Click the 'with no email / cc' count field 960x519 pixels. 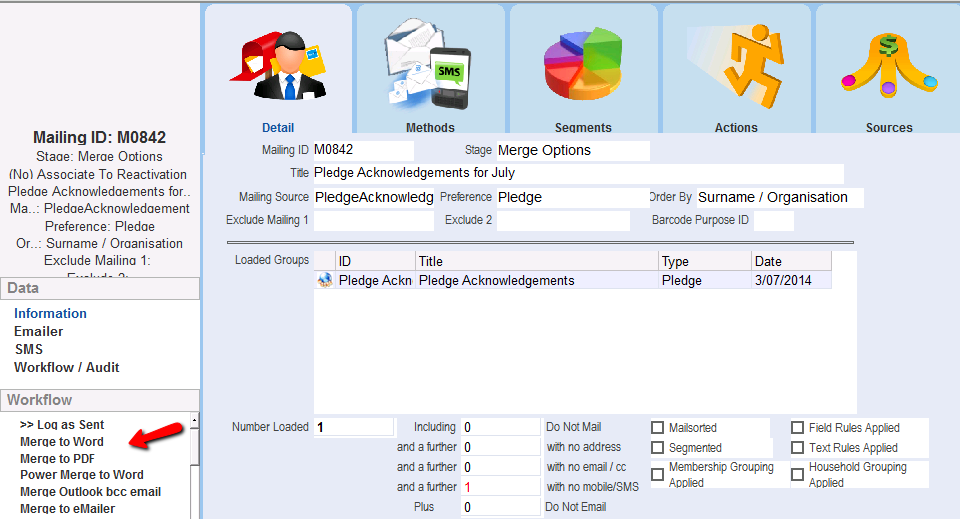(x=501, y=467)
